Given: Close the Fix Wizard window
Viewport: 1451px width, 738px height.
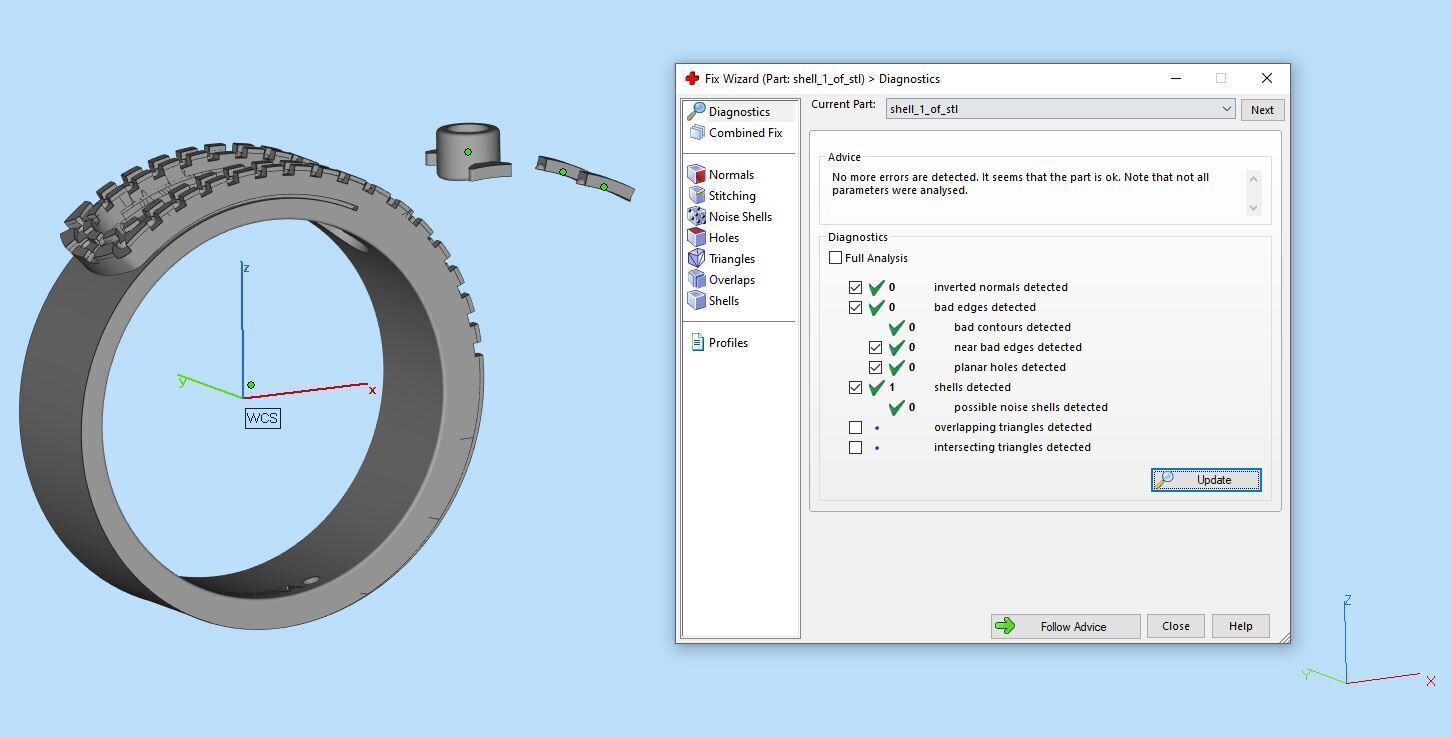Looking at the screenshot, I should (x=1266, y=78).
